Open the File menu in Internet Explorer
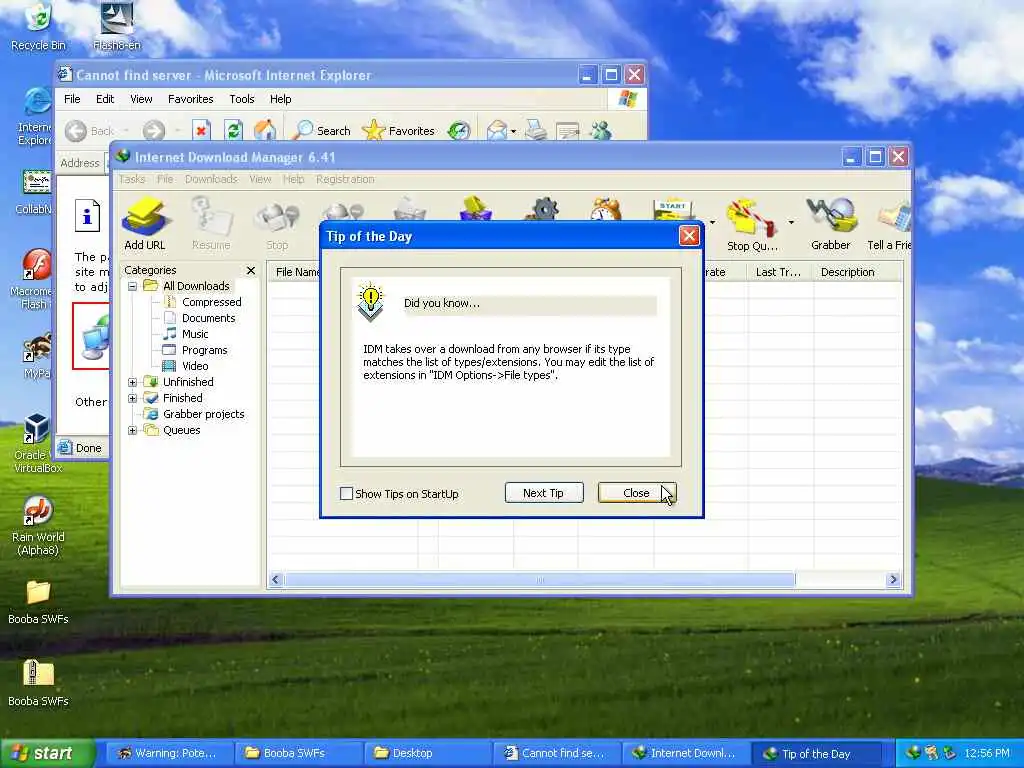The width and height of the screenshot is (1024, 768). click(72, 99)
